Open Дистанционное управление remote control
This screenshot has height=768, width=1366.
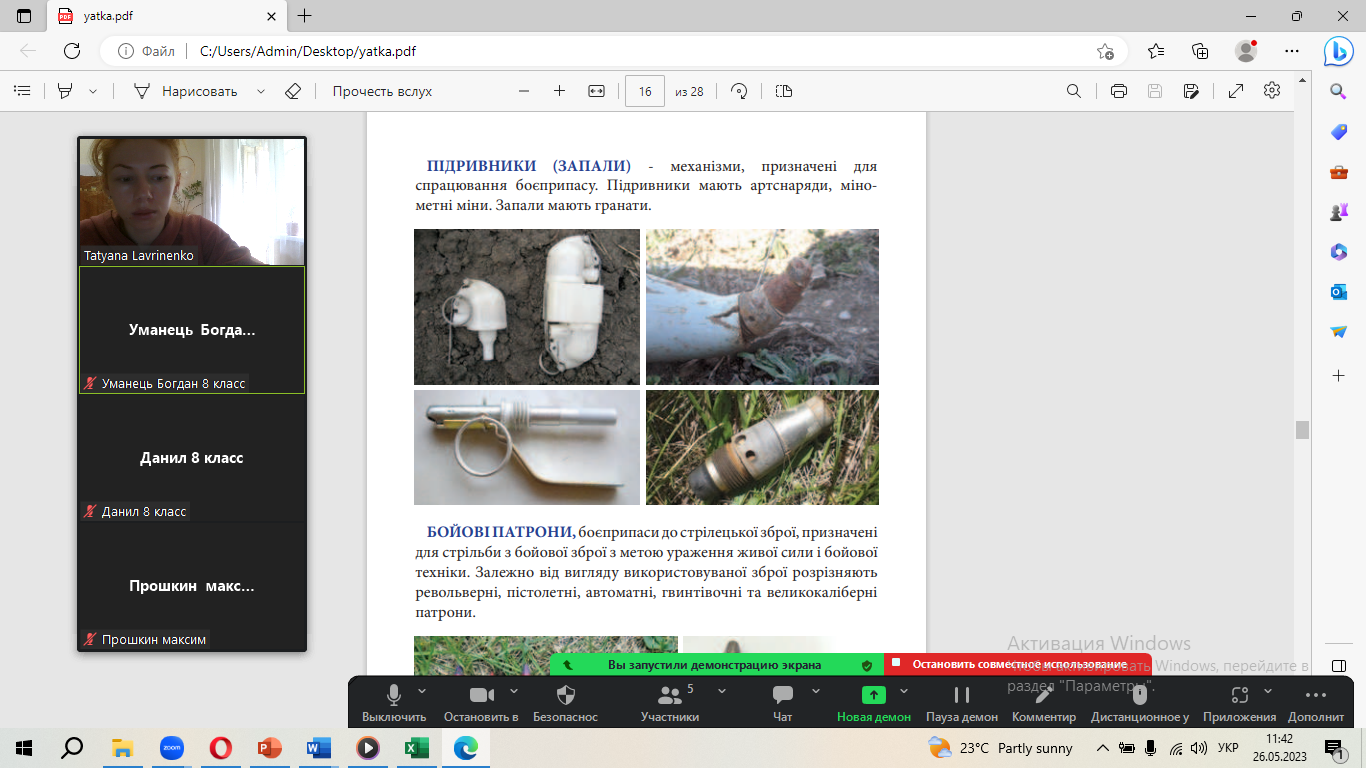[1140, 703]
